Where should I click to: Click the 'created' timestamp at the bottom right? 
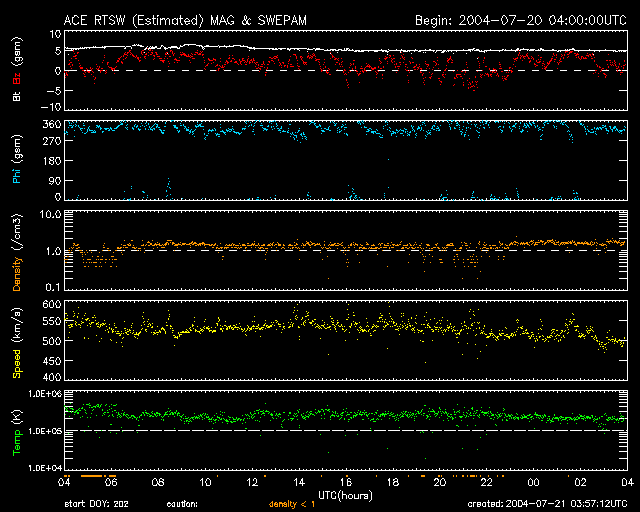point(546,503)
